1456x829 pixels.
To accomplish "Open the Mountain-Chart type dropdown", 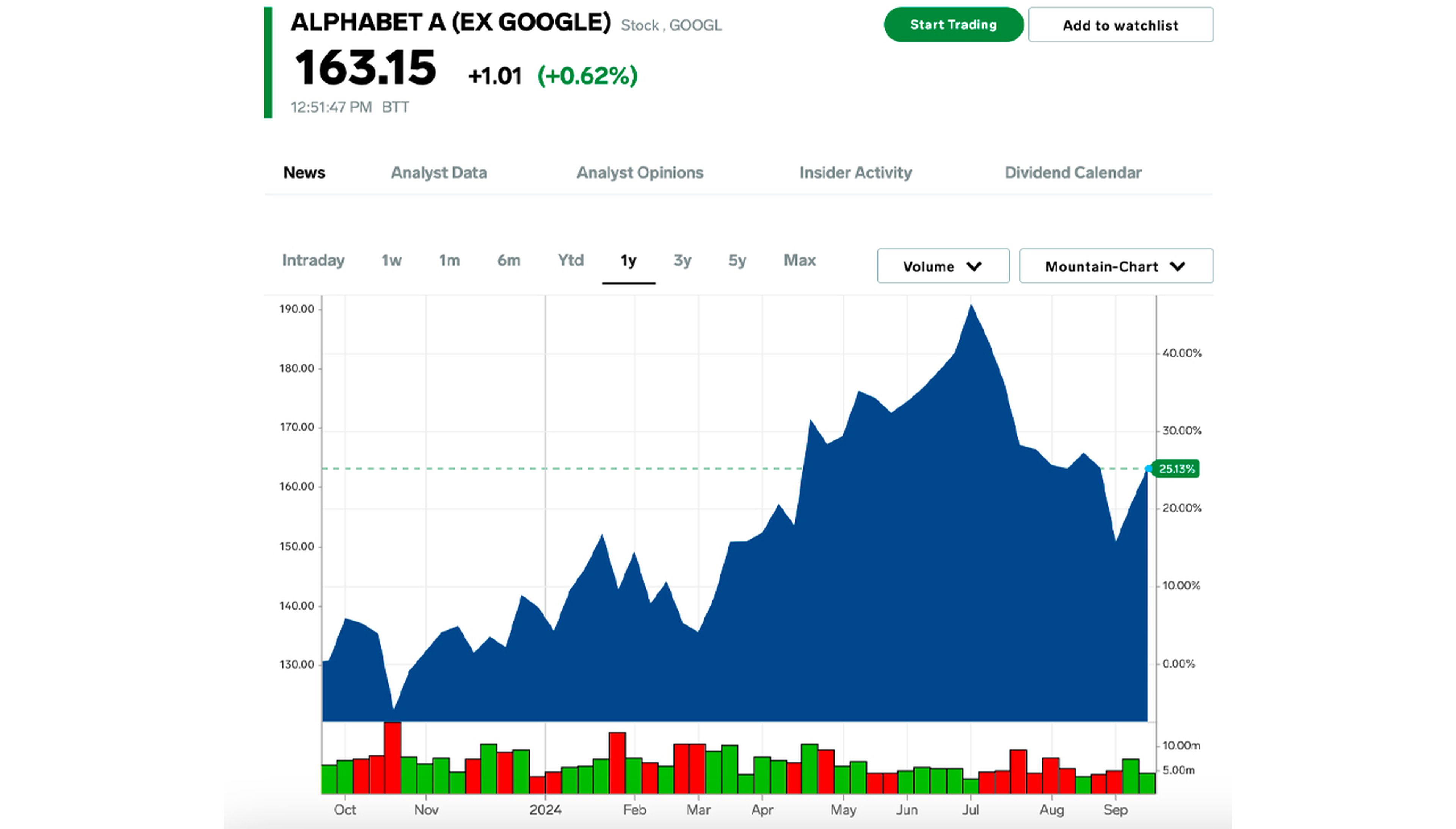I will (x=1116, y=266).
